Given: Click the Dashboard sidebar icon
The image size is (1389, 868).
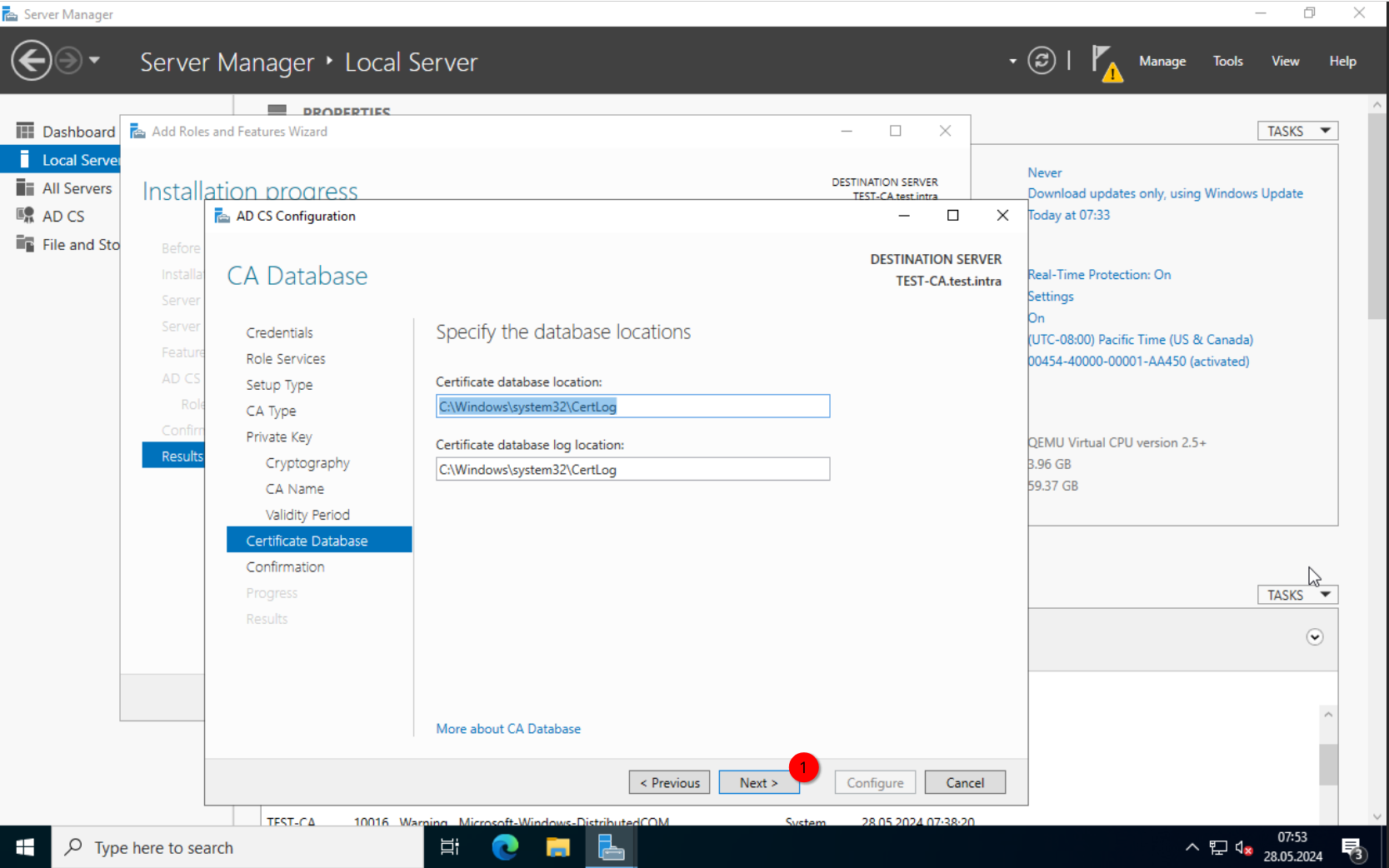Looking at the screenshot, I should pyautogui.click(x=25, y=131).
